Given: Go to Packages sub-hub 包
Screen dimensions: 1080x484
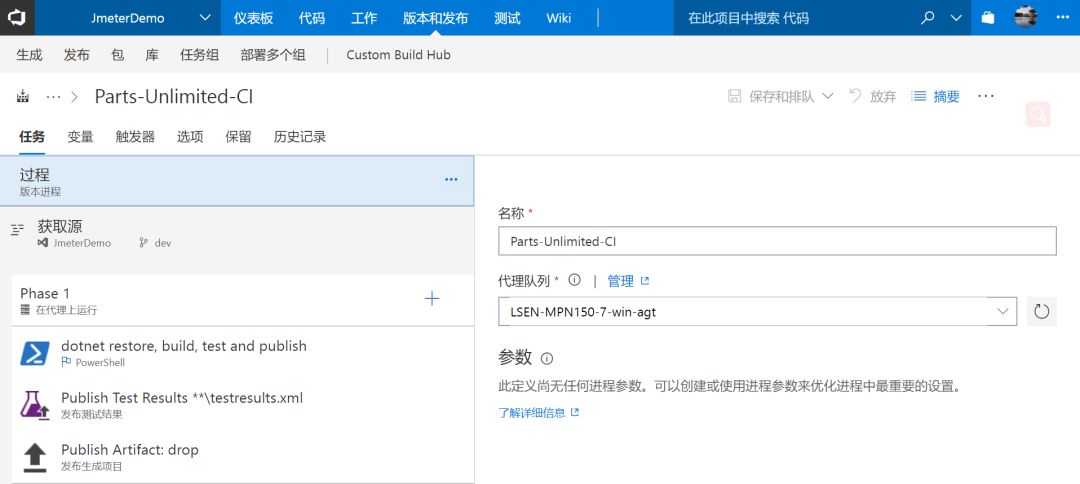Looking at the screenshot, I should (117, 55).
